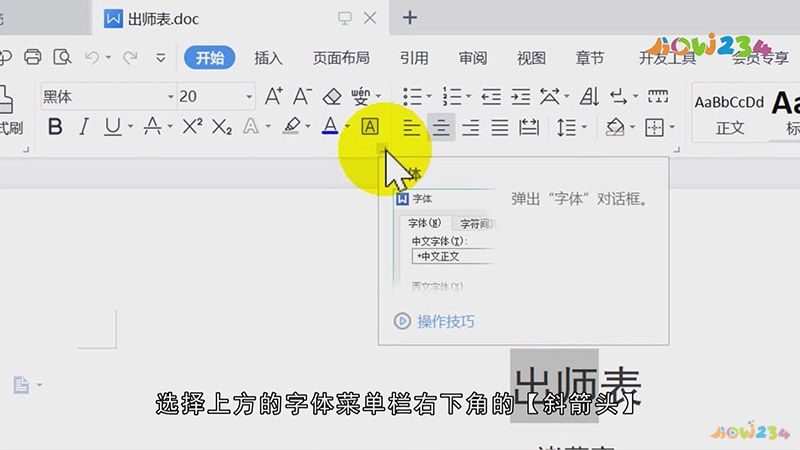Viewport: 800px width, 450px height.
Task: Open tab stops ruler icon
Action: click(x=658, y=96)
